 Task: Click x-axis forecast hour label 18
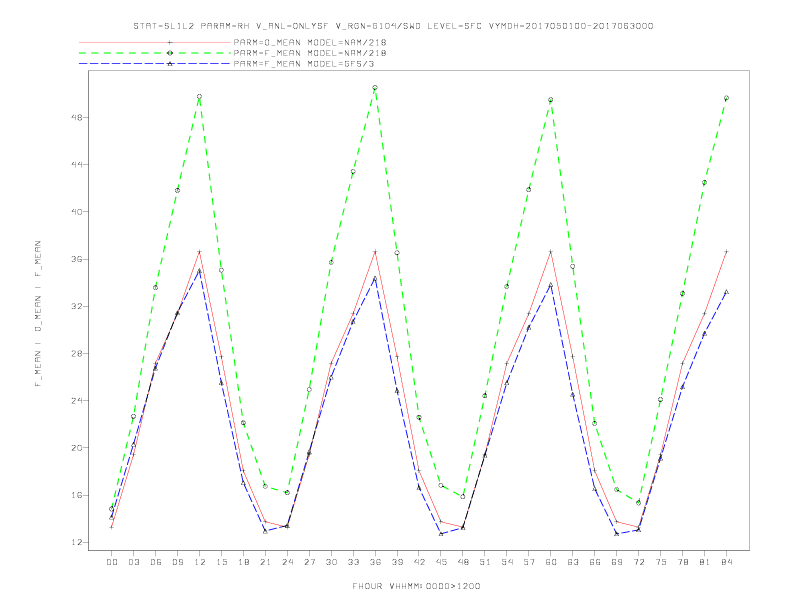tap(243, 562)
